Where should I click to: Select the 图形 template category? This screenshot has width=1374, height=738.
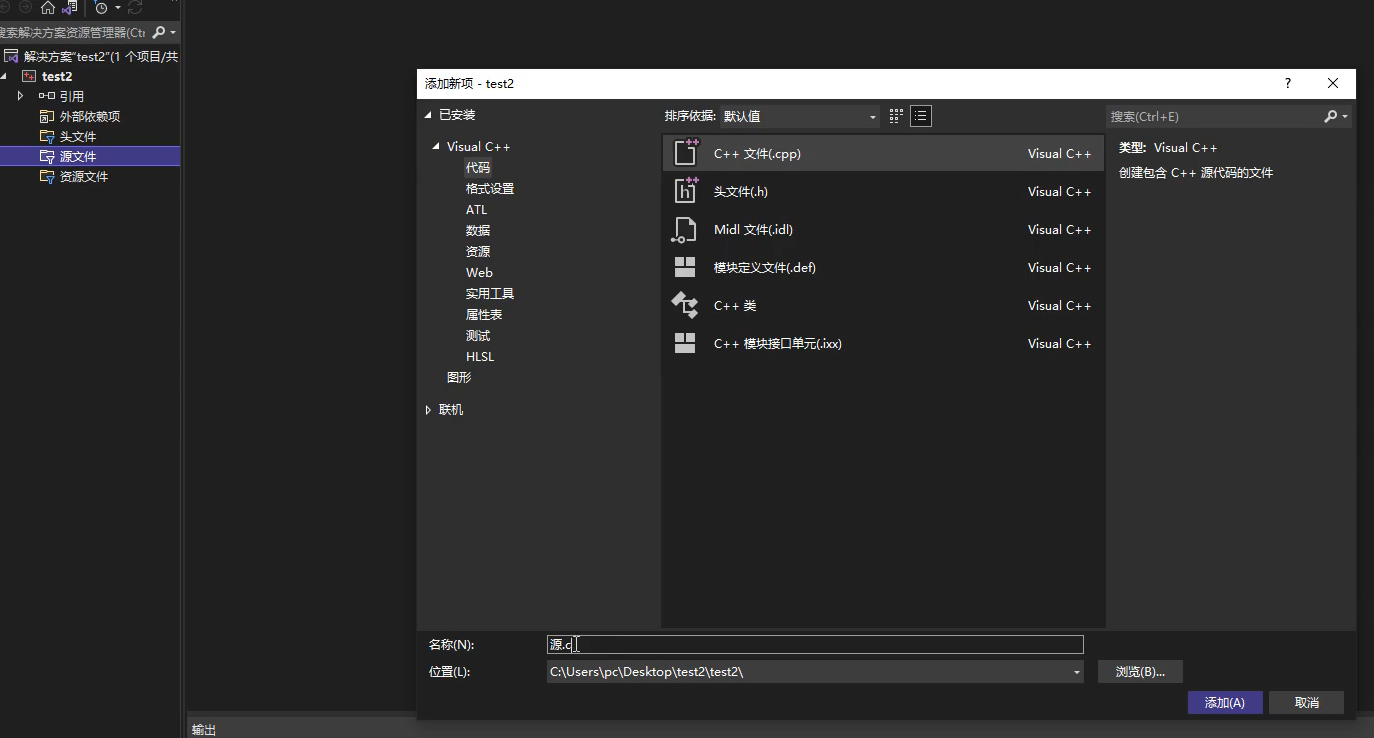click(459, 377)
